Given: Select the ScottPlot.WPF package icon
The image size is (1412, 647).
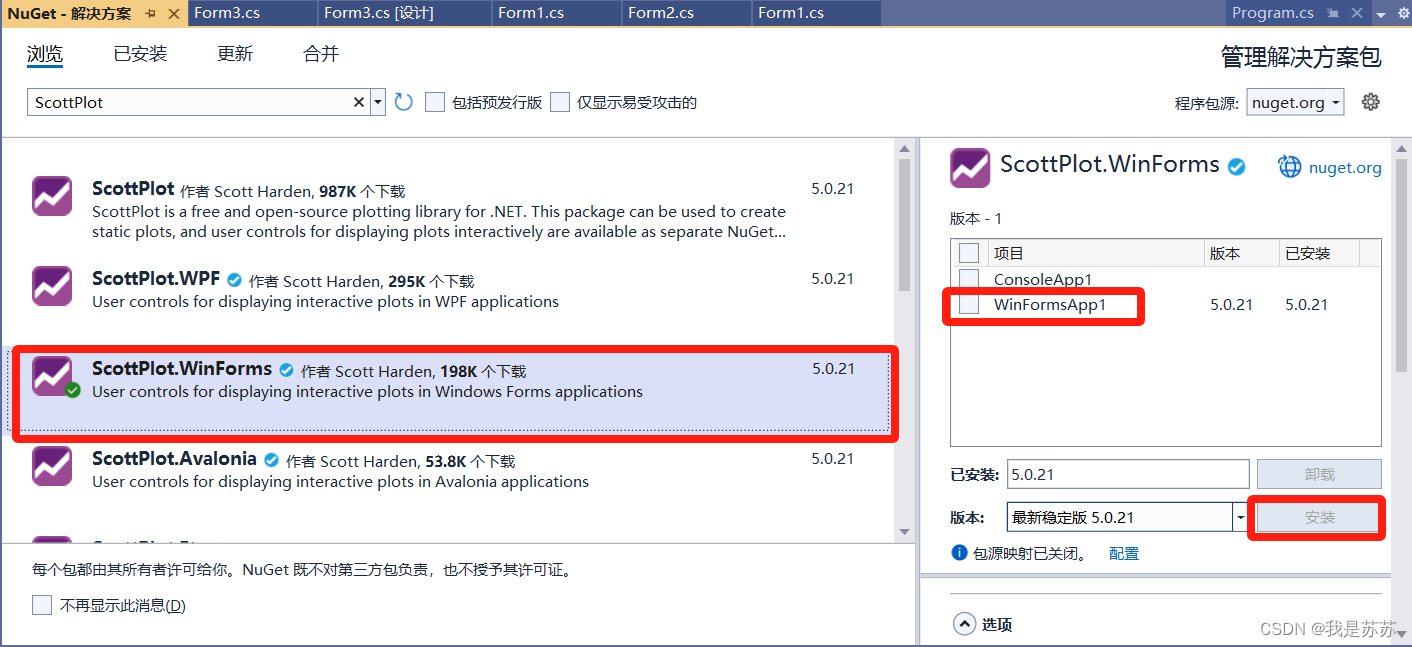Looking at the screenshot, I should (52, 286).
